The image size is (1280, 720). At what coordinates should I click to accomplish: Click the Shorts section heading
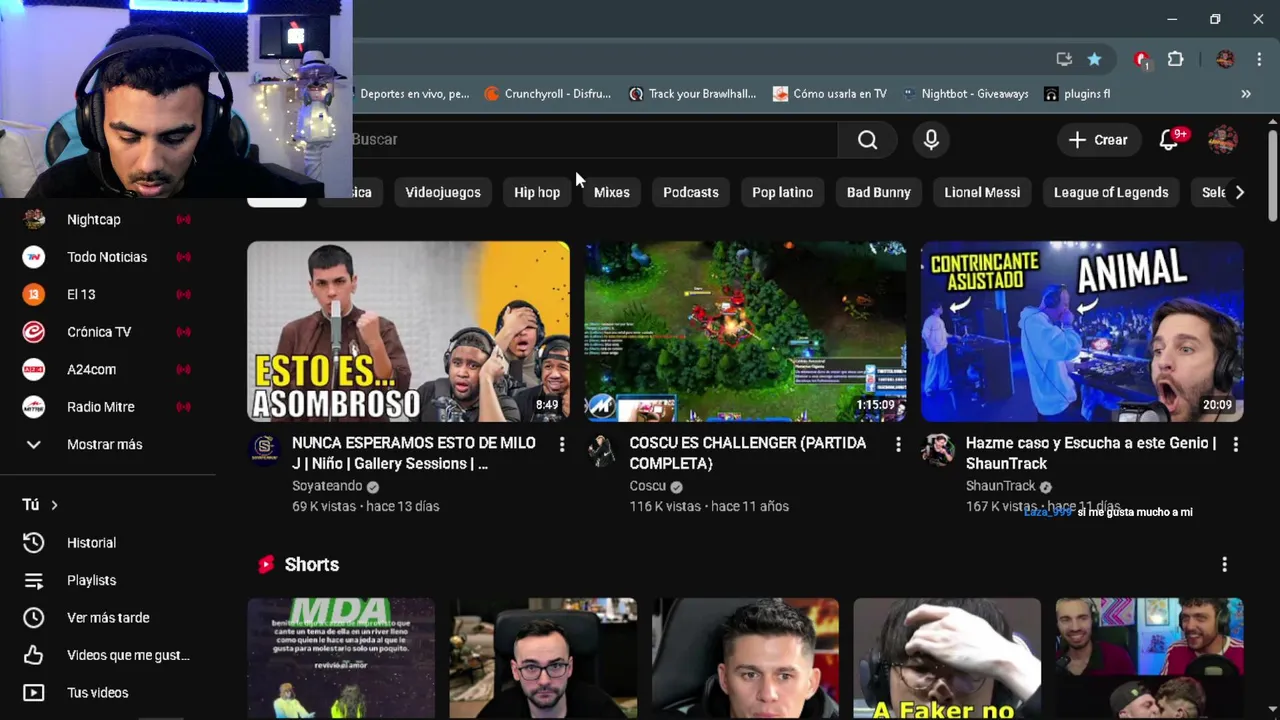(x=311, y=565)
